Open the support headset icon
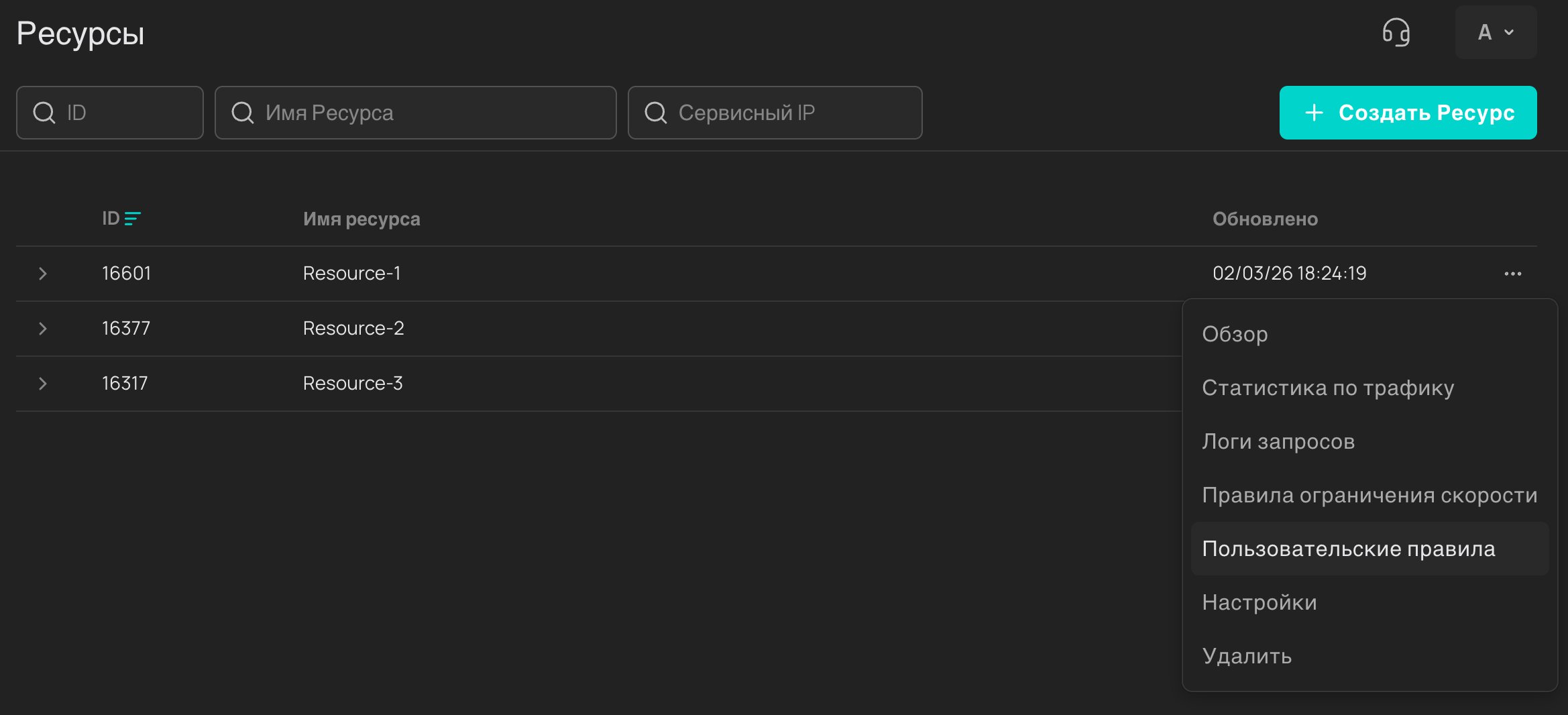 tap(1396, 32)
